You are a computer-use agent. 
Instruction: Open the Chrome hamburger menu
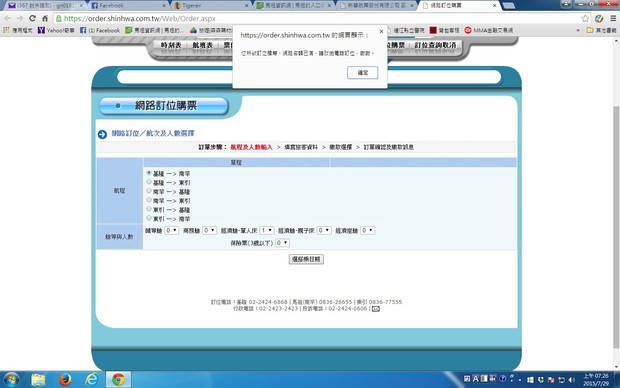(x=613, y=18)
